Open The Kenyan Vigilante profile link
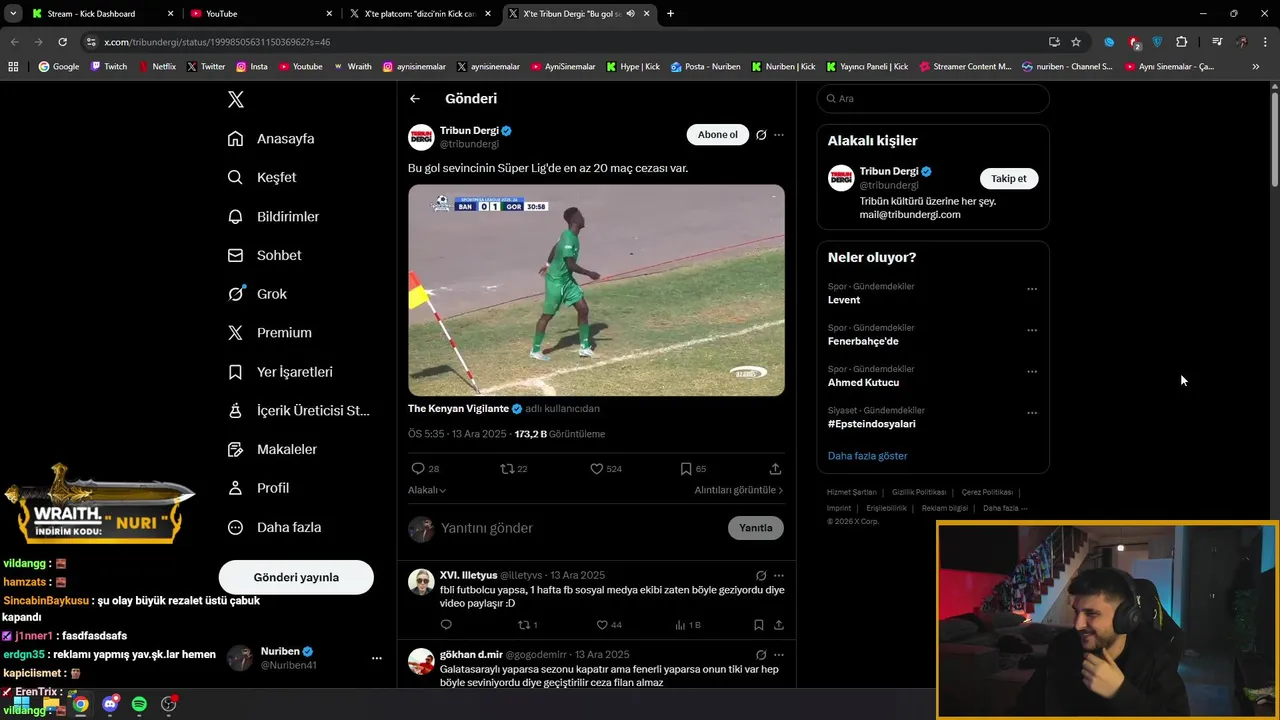1280x720 pixels. click(458, 408)
